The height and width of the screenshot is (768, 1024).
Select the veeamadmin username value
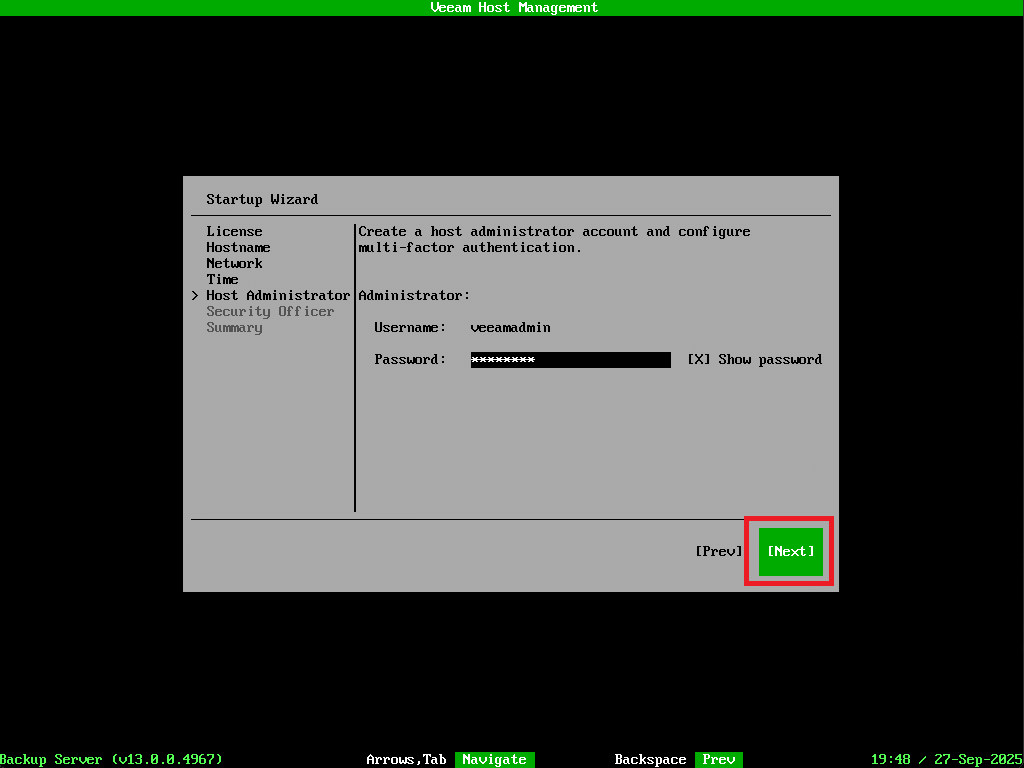pyautogui.click(x=510, y=328)
